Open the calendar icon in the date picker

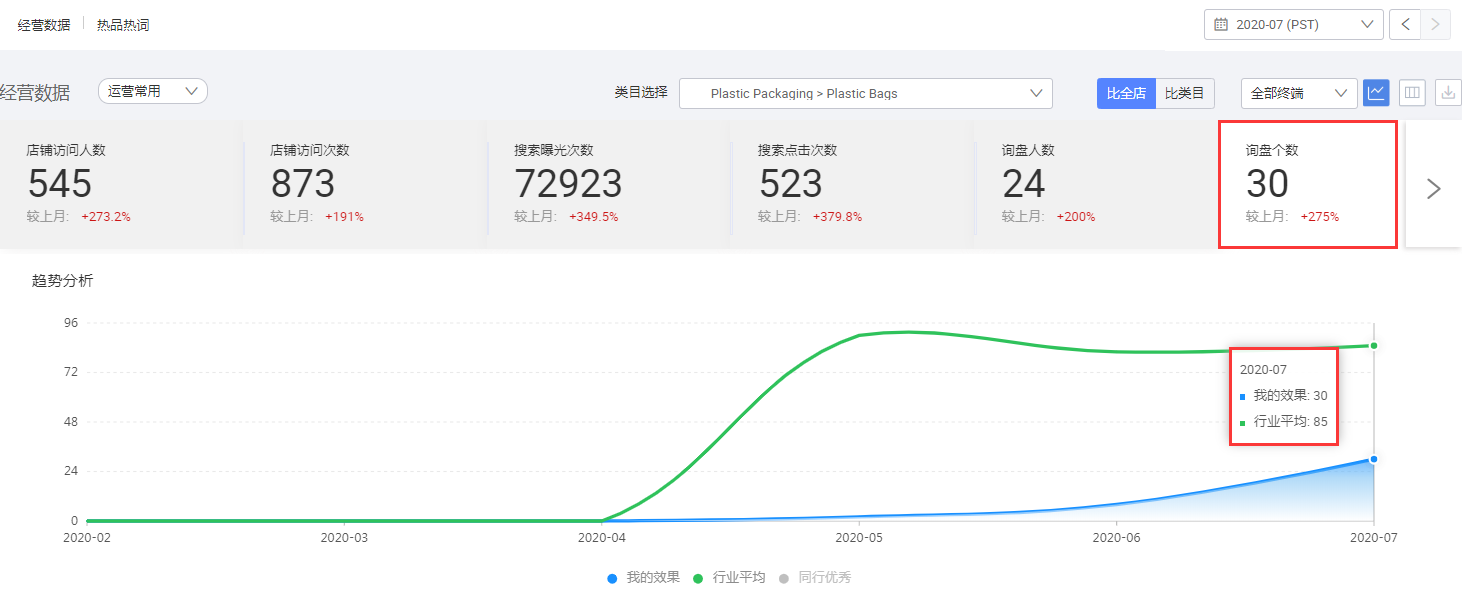pos(1219,24)
